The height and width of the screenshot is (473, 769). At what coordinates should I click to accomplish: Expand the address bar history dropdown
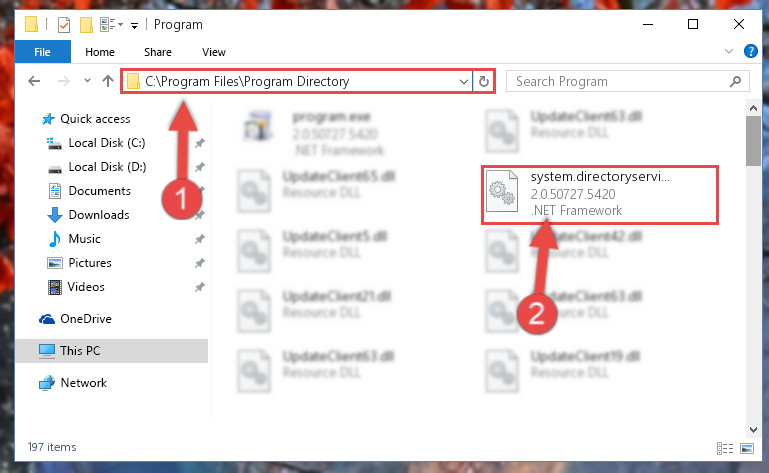pyautogui.click(x=463, y=81)
